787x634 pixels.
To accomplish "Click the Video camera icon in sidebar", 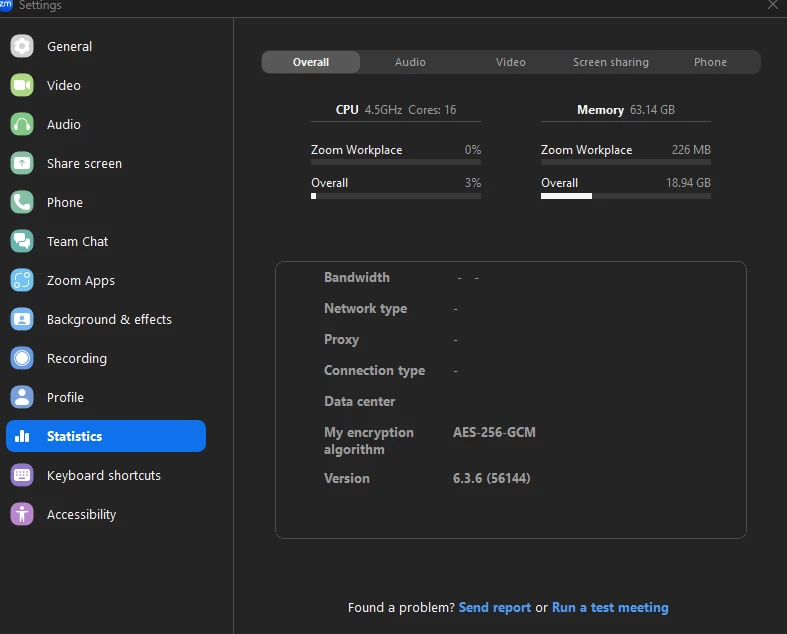I will [22, 85].
